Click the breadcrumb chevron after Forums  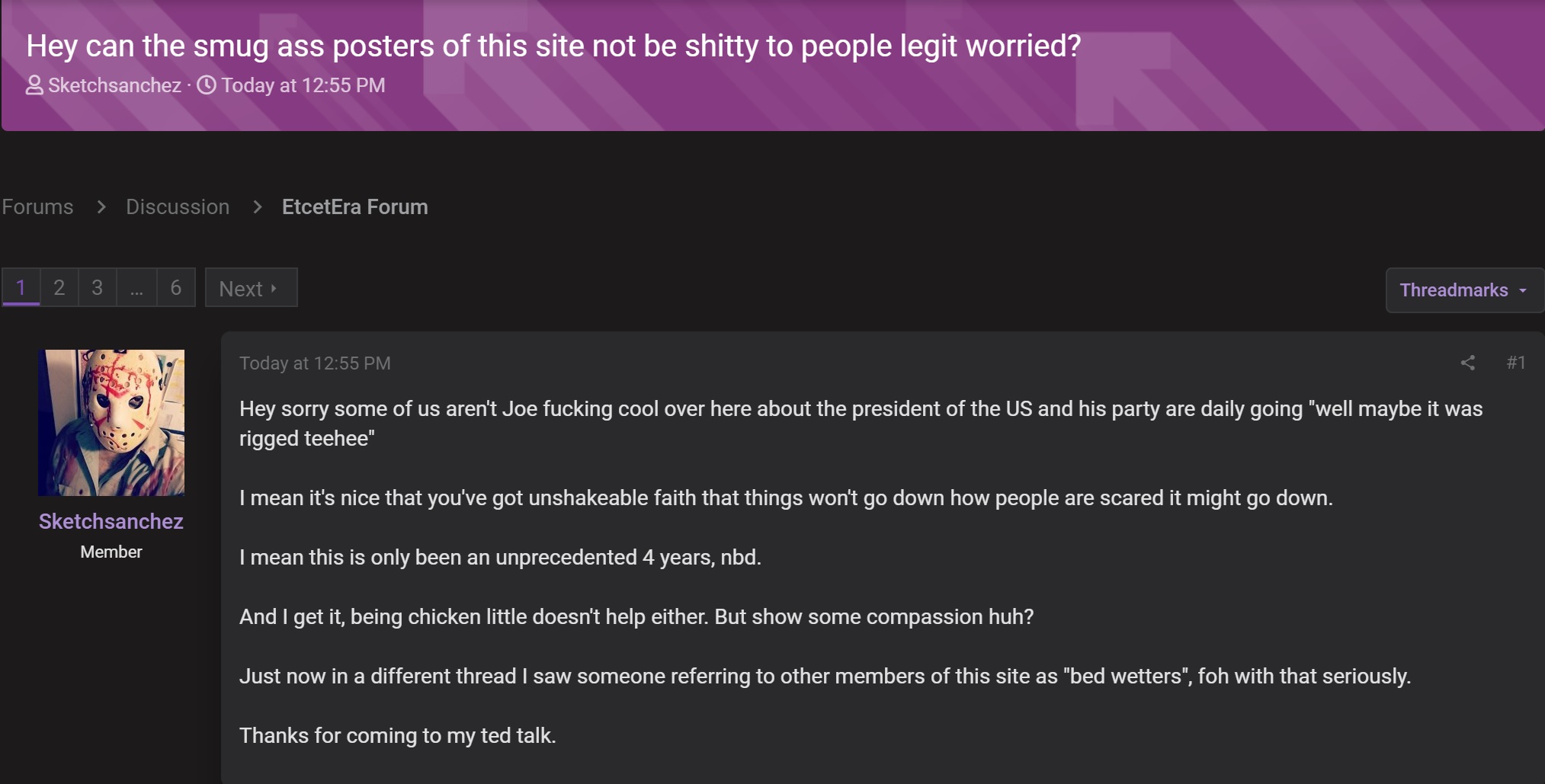(101, 206)
